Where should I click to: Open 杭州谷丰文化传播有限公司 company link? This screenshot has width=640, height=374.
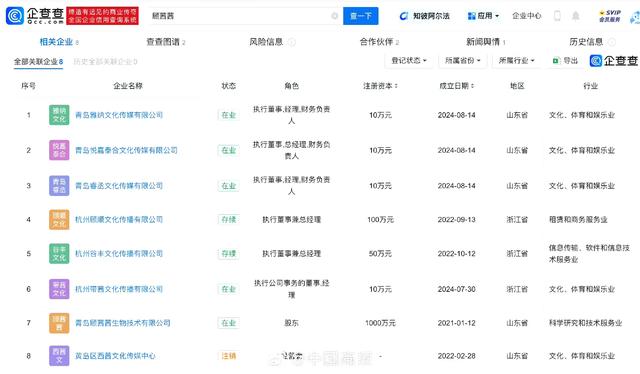[x=119, y=254]
